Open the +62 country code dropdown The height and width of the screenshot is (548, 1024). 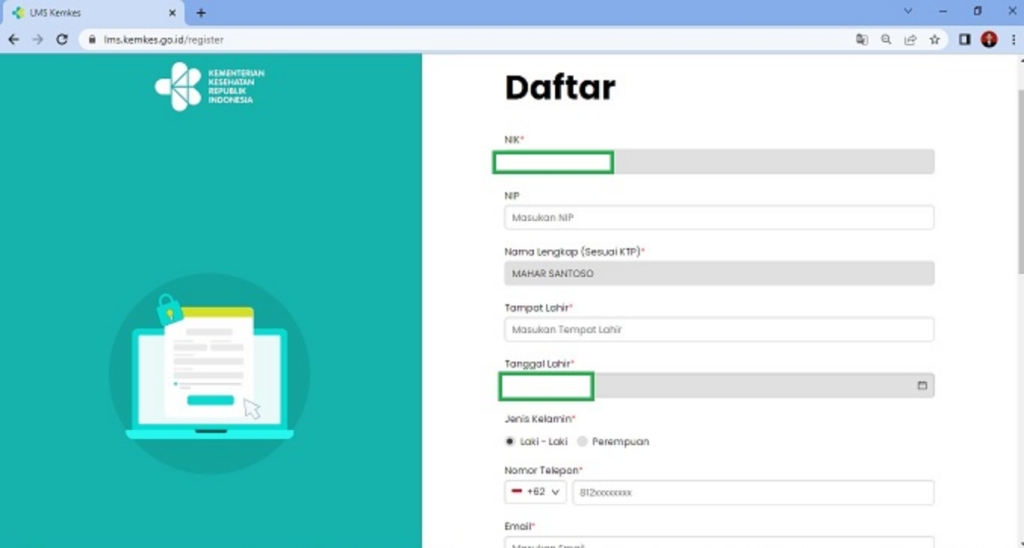[x=536, y=493]
